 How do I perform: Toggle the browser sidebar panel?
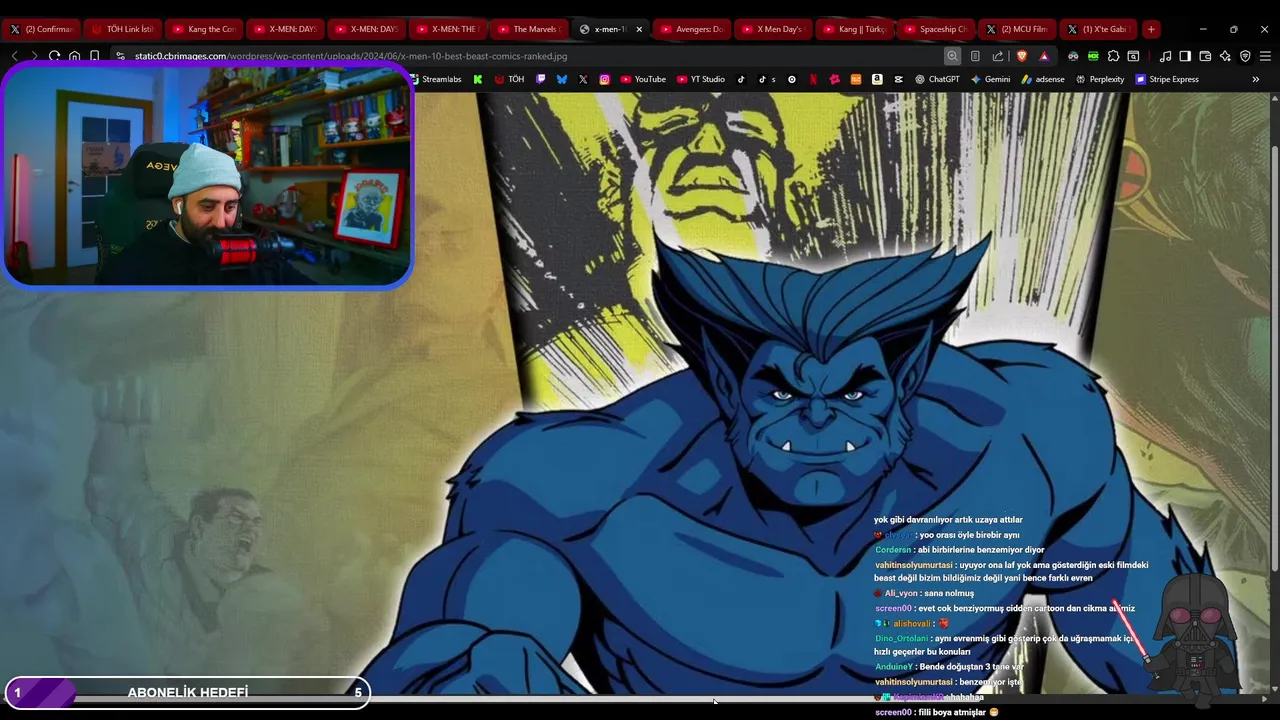(x=1185, y=56)
